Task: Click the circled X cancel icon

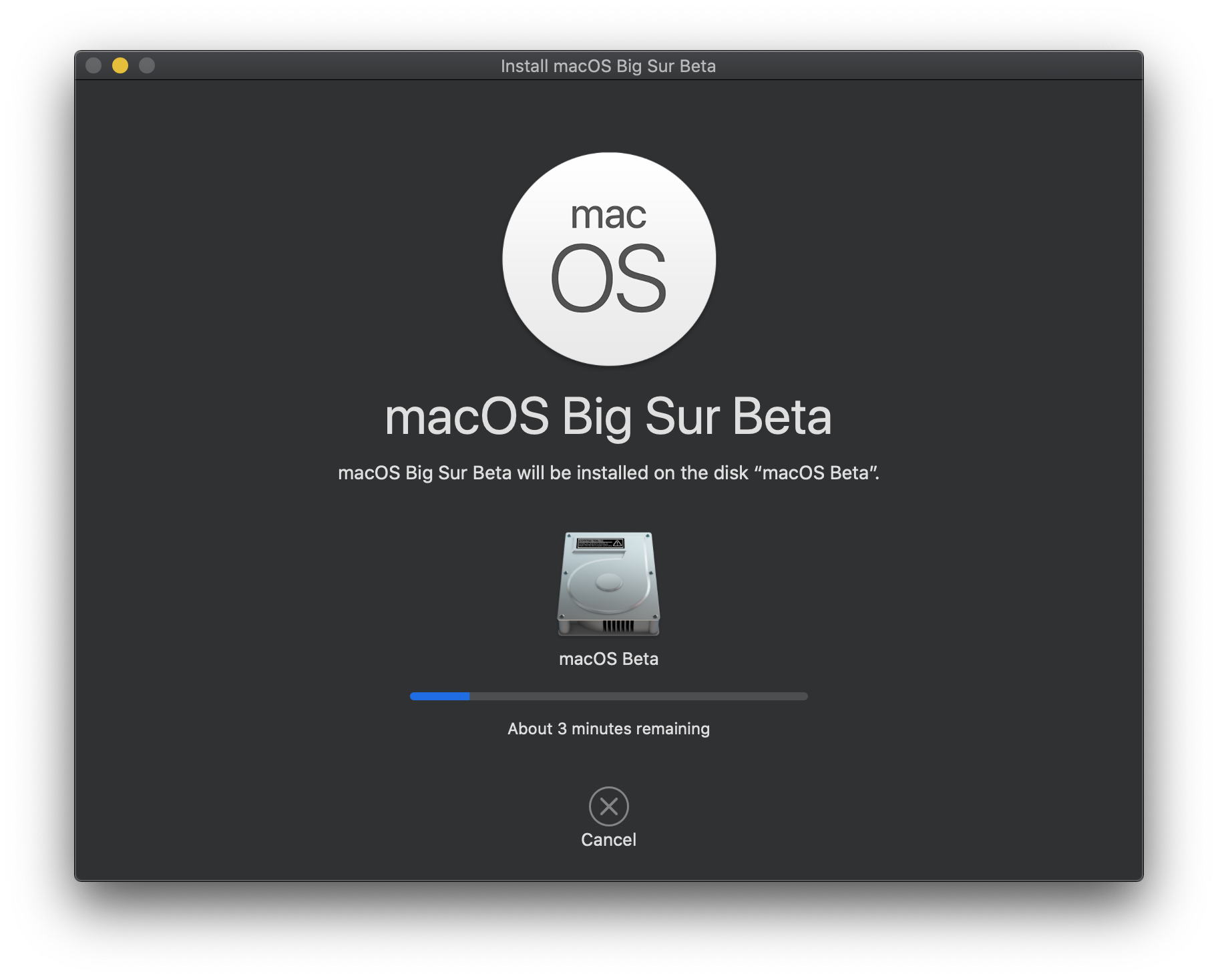Action: 608,806
